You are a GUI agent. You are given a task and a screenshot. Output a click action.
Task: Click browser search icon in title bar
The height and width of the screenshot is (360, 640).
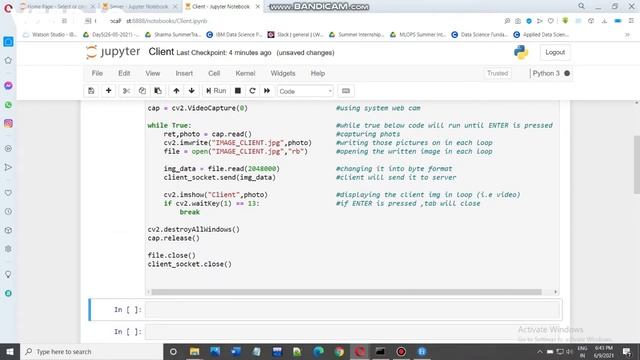pyautogui.click(x=581, y=6)
